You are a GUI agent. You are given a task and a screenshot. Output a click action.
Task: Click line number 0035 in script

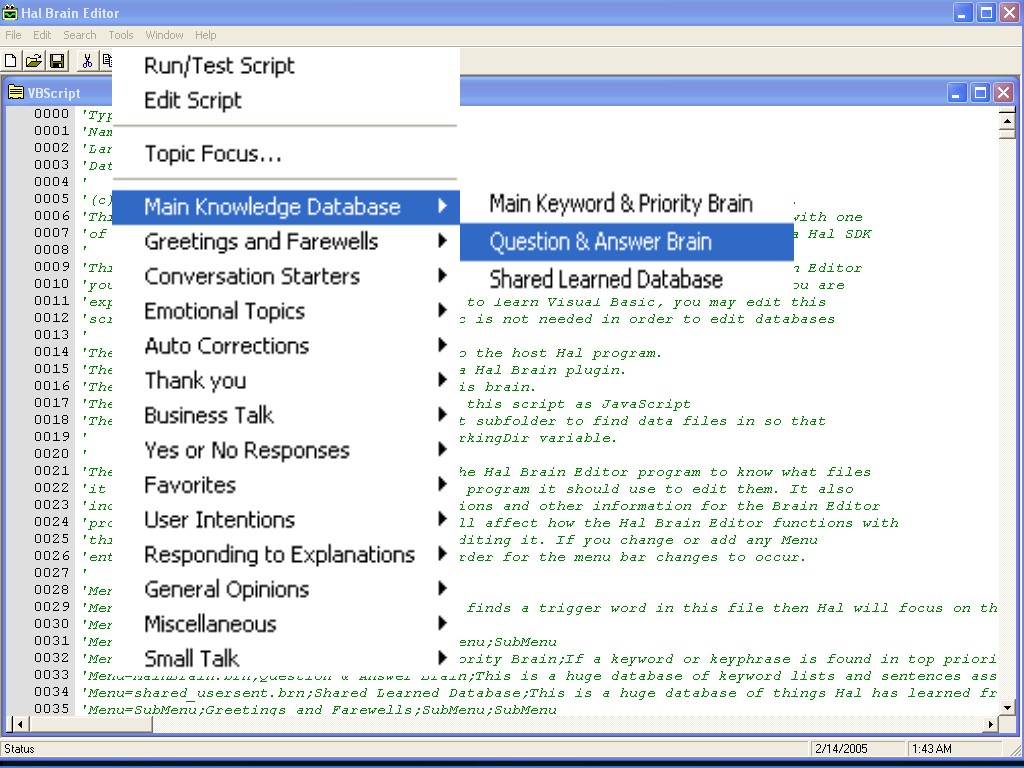(52, 709)
